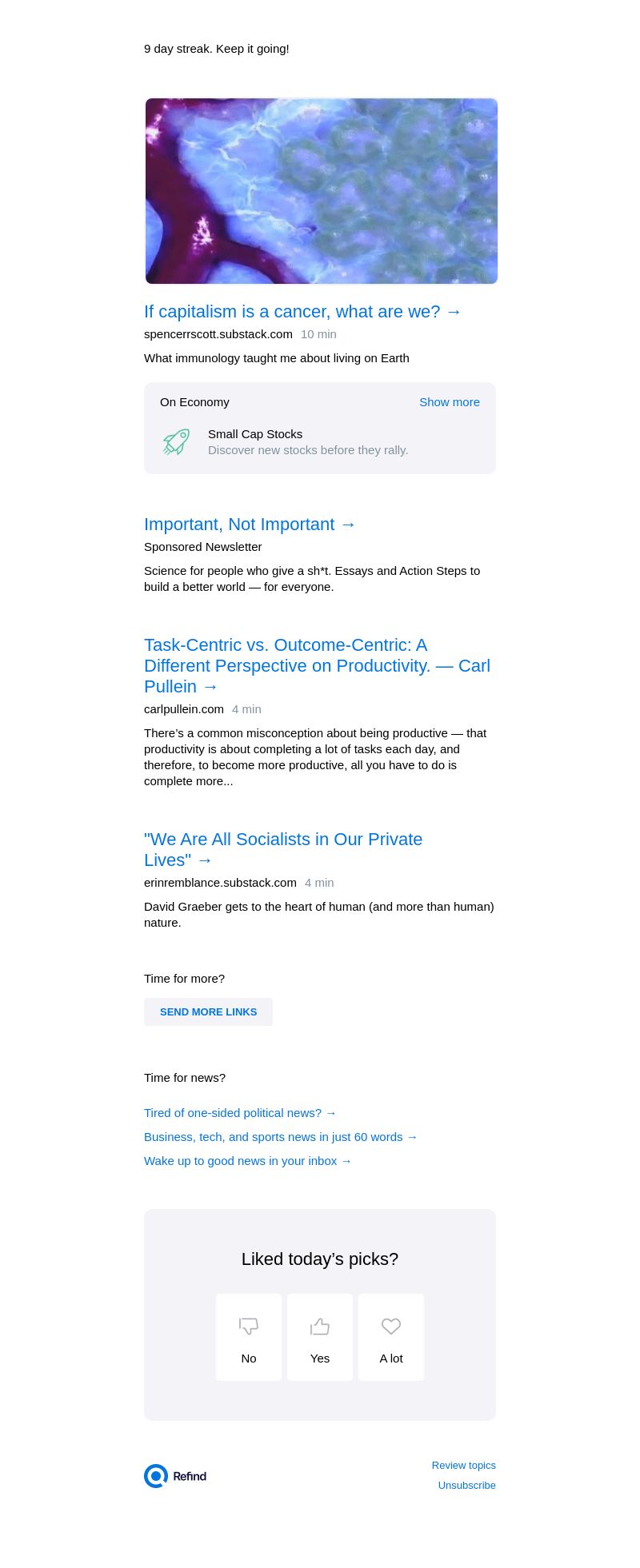The image size is (640, 1568).
Task: Click the heart A lot icon
Action: click(391, 1327)
